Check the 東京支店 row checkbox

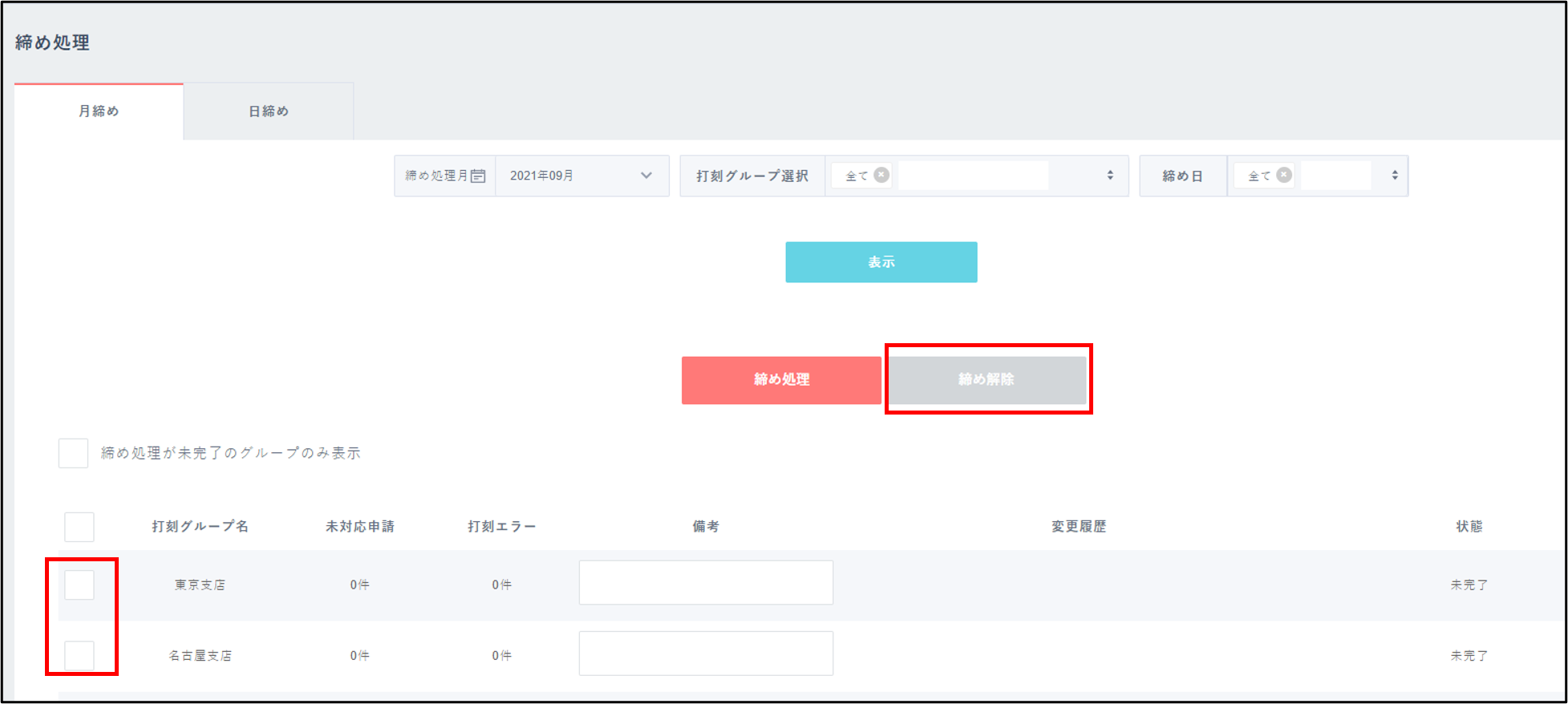[x=79, y=585]
